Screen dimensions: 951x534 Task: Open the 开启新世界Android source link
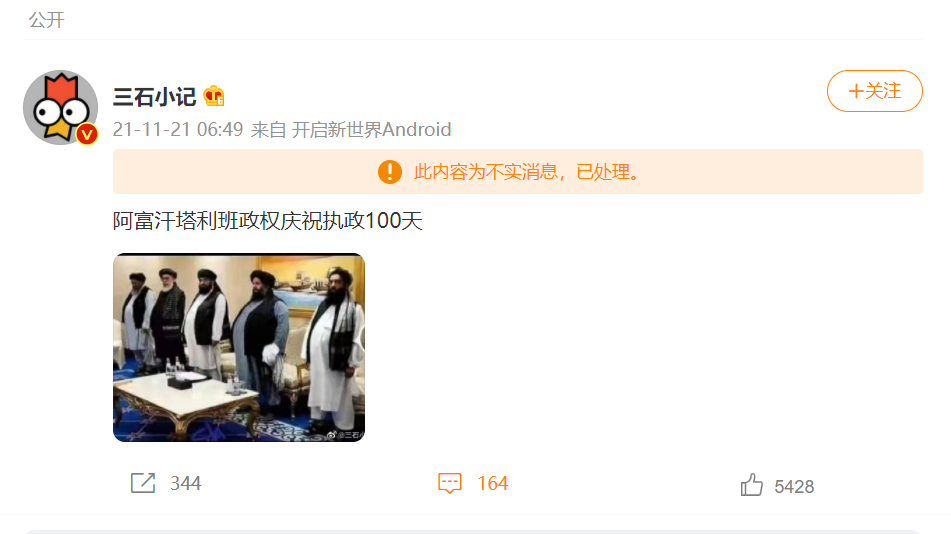[371, 129]
